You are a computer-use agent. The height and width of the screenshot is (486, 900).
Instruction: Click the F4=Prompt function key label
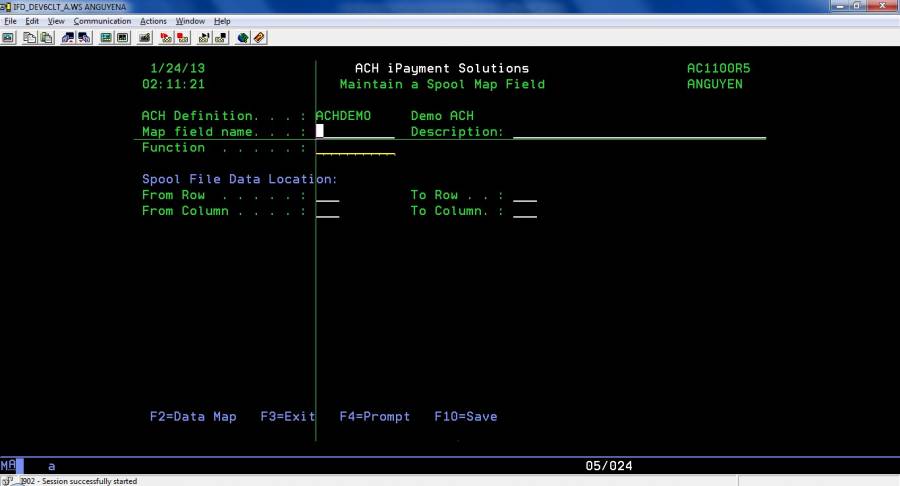374,417
